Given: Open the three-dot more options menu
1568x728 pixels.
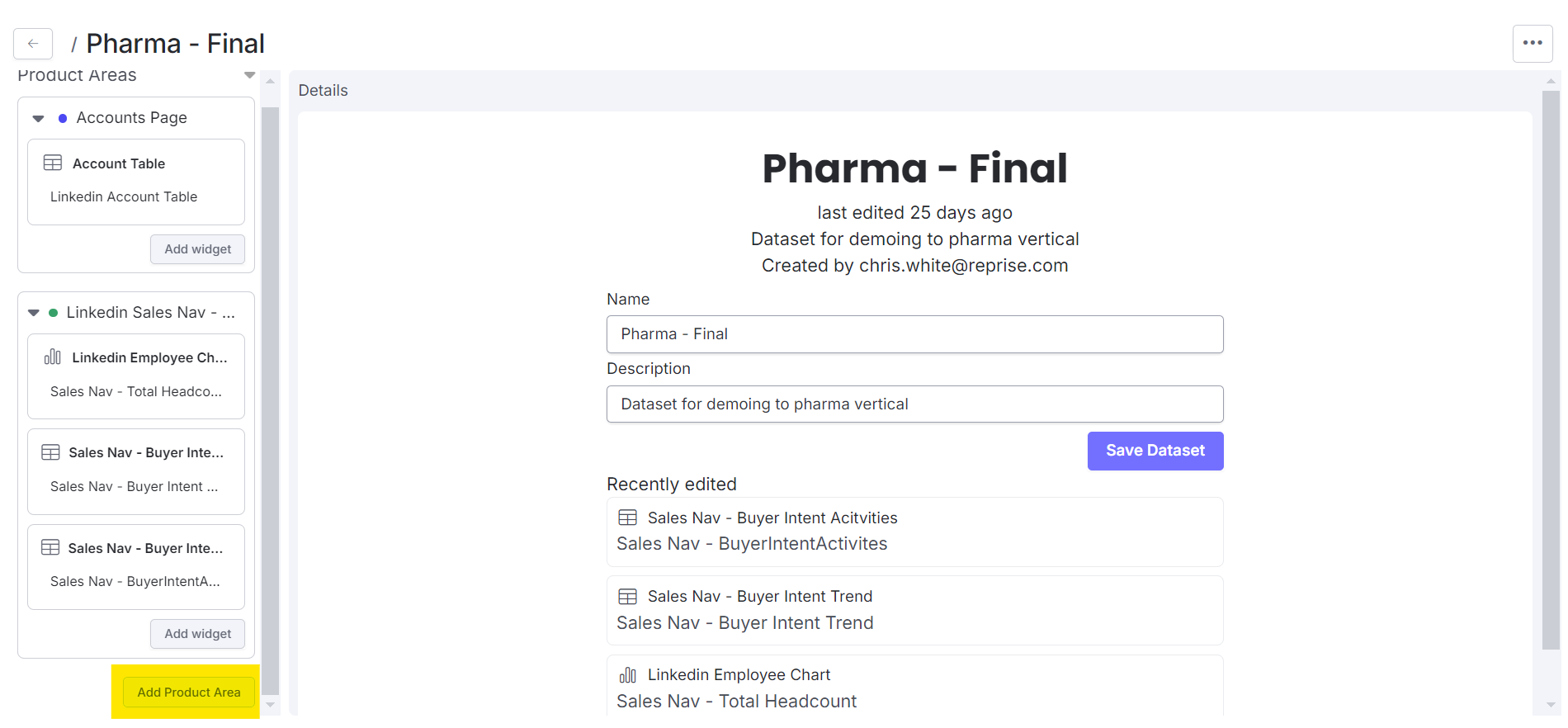Looking at the screenshot, I should point(1533,43).
